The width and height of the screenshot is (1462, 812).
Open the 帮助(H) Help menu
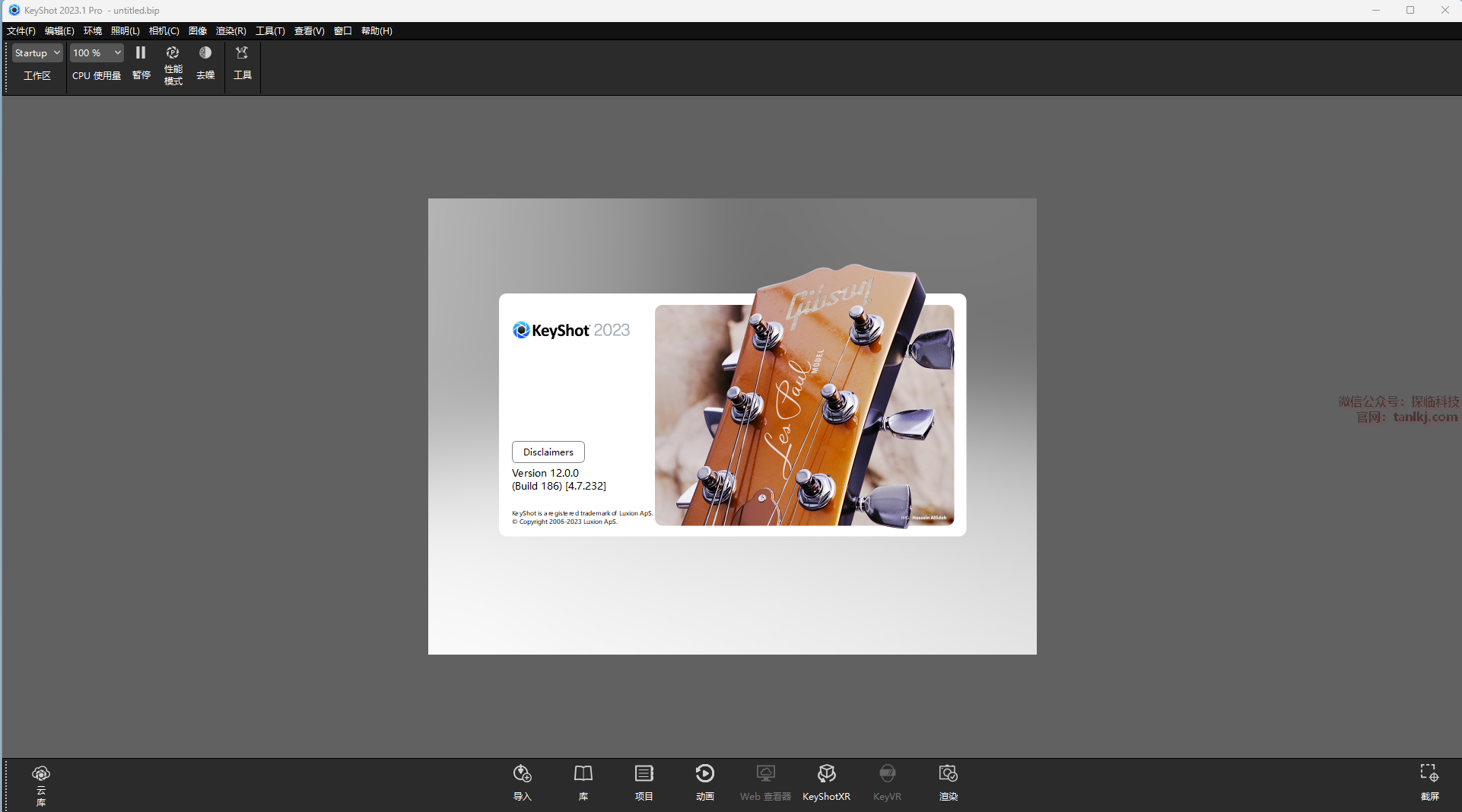(377, 31)
